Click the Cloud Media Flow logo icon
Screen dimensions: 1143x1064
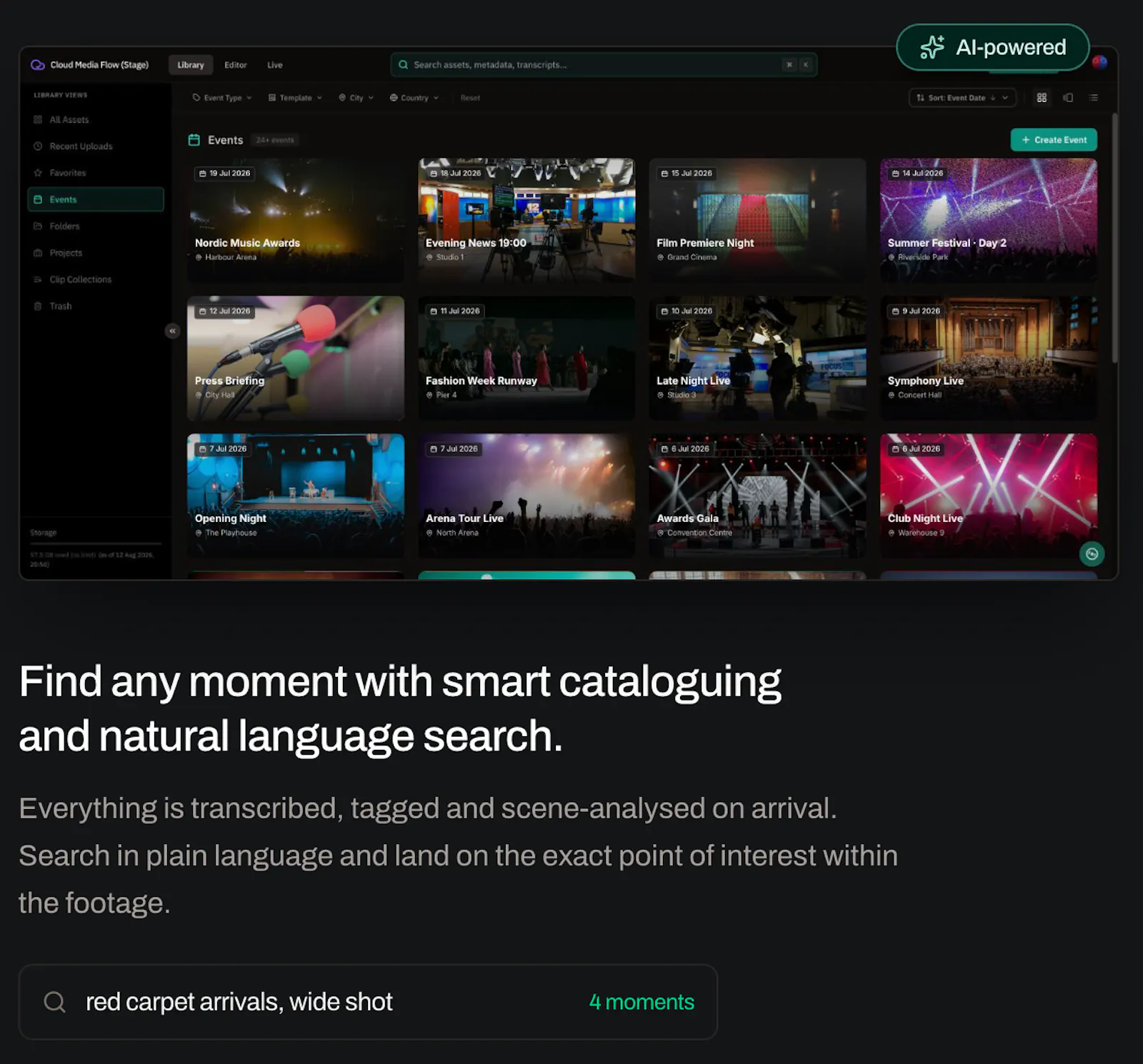pyautogui.click(x=37, y=65)
